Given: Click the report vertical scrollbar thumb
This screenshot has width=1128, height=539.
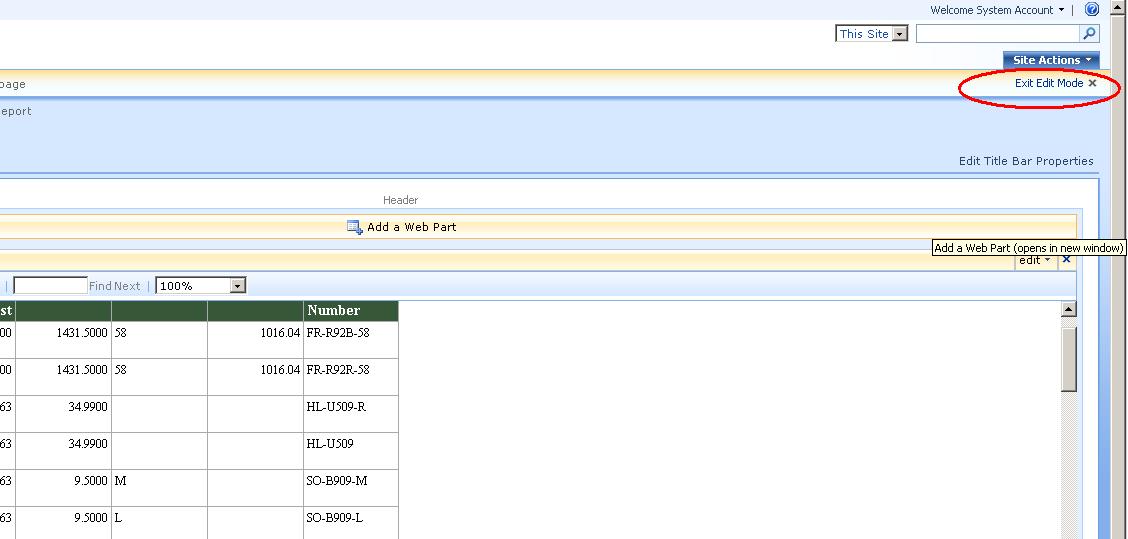Looking at the screenshot, I should coord(1069,360).
